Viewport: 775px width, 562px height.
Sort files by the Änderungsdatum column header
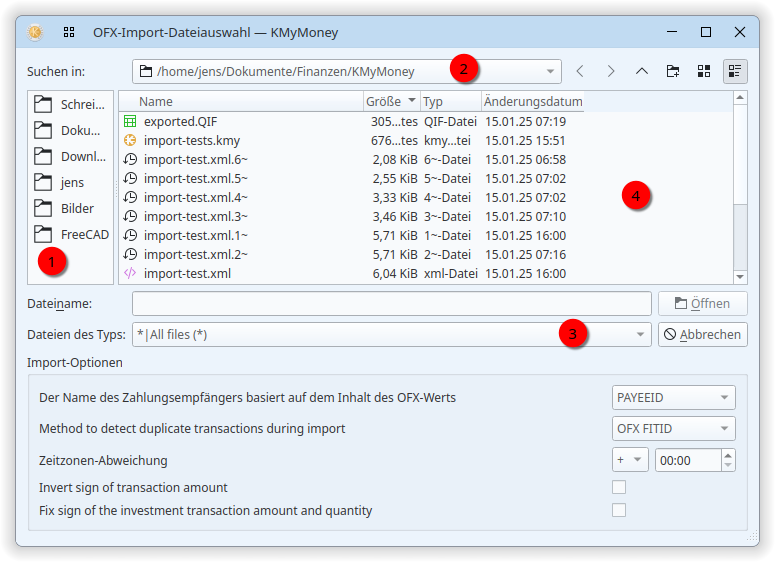532,101
